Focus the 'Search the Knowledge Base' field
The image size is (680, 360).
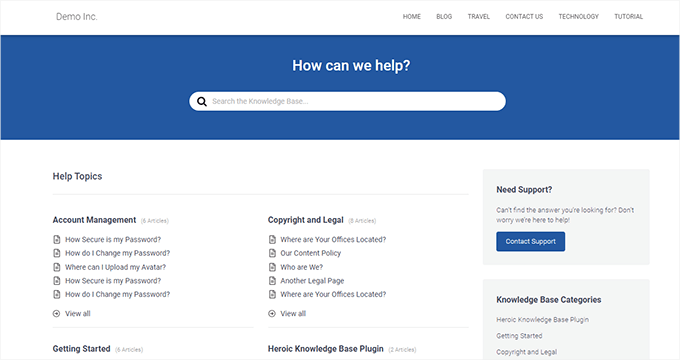[x=347, y=101]
